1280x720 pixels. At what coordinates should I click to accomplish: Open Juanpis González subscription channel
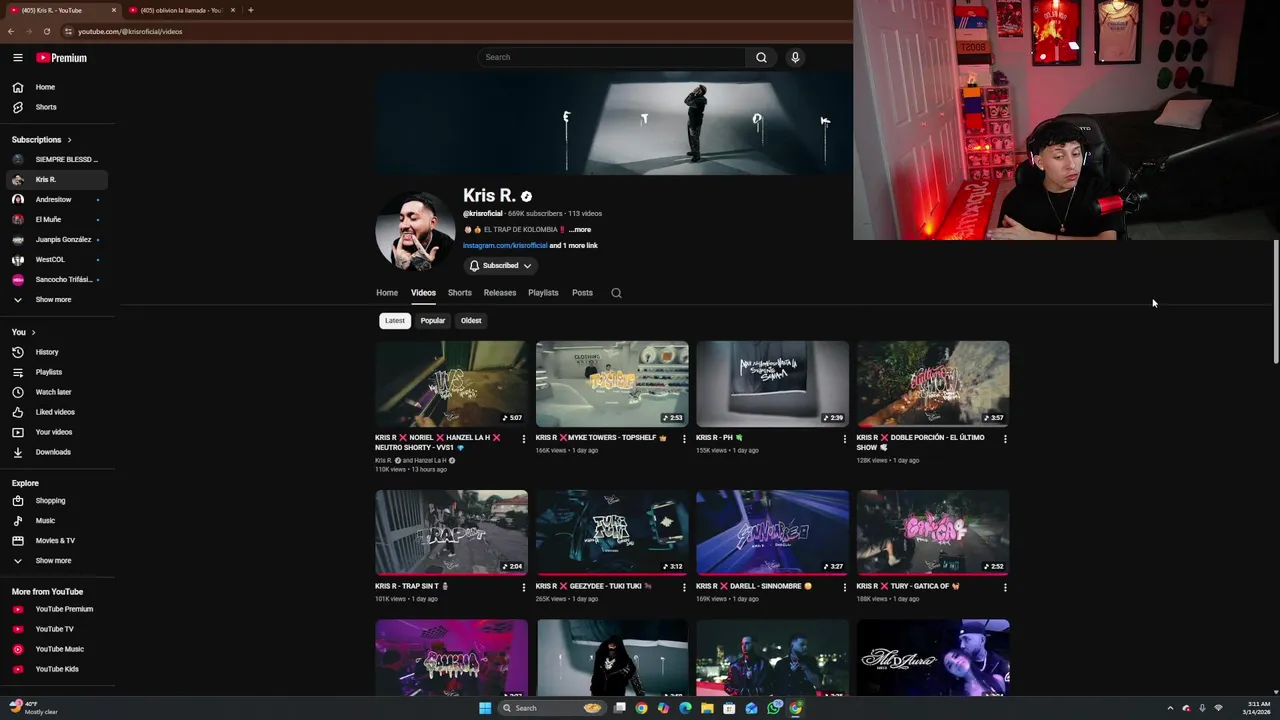click(56, 240)
